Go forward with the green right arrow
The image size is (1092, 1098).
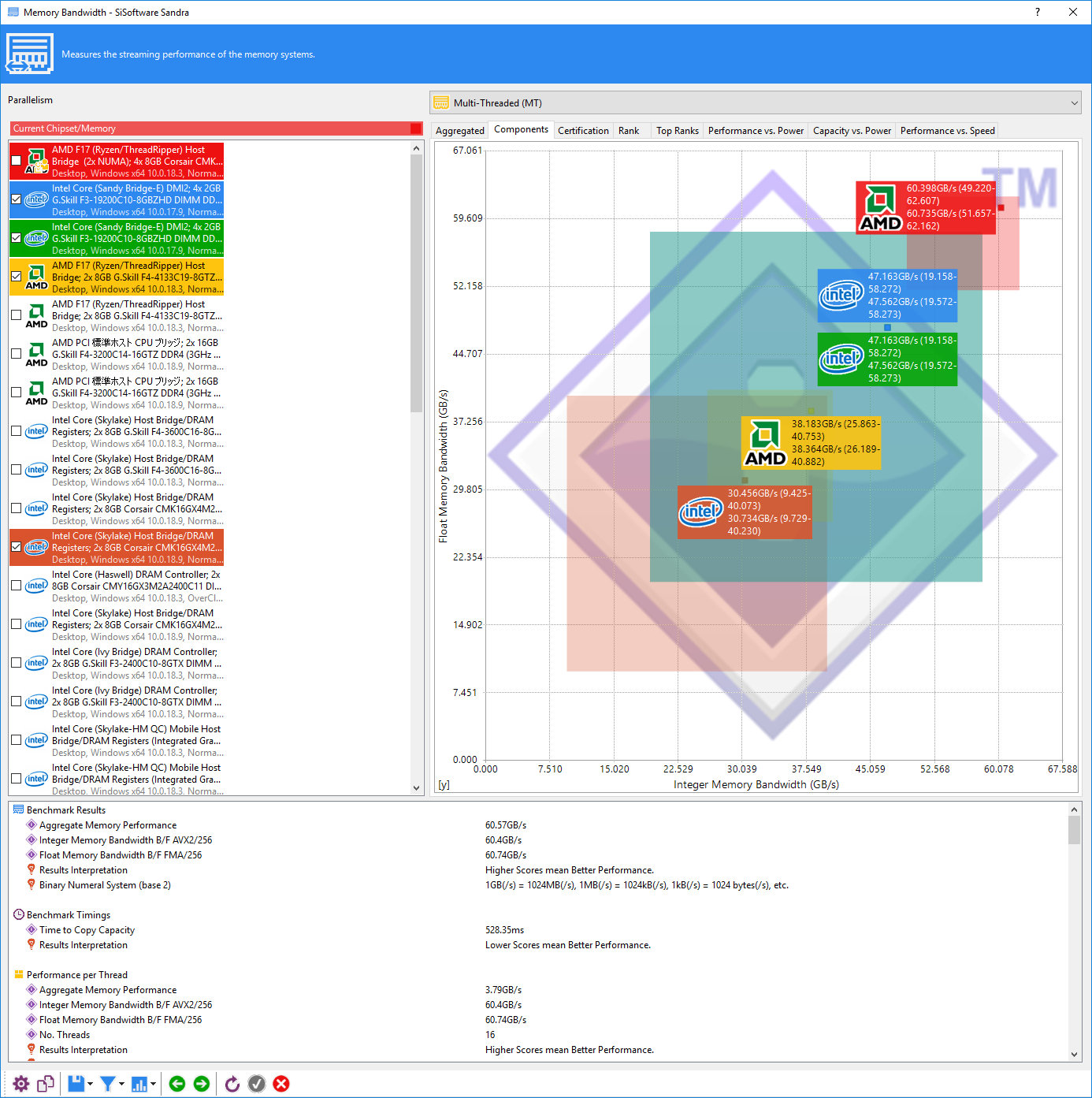coord(202,1084)
